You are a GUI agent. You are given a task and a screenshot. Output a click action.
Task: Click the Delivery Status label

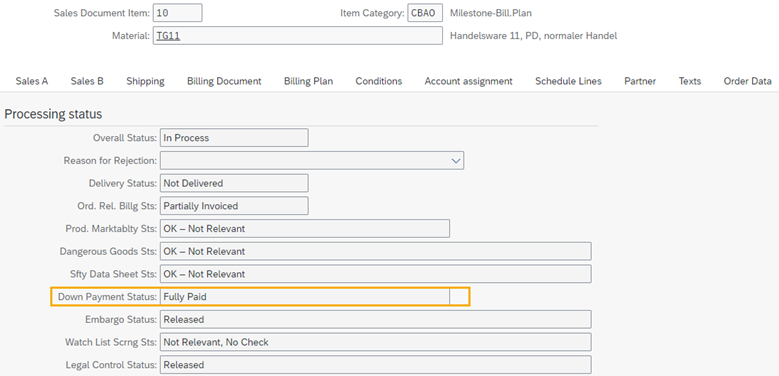tap(123, 183)
